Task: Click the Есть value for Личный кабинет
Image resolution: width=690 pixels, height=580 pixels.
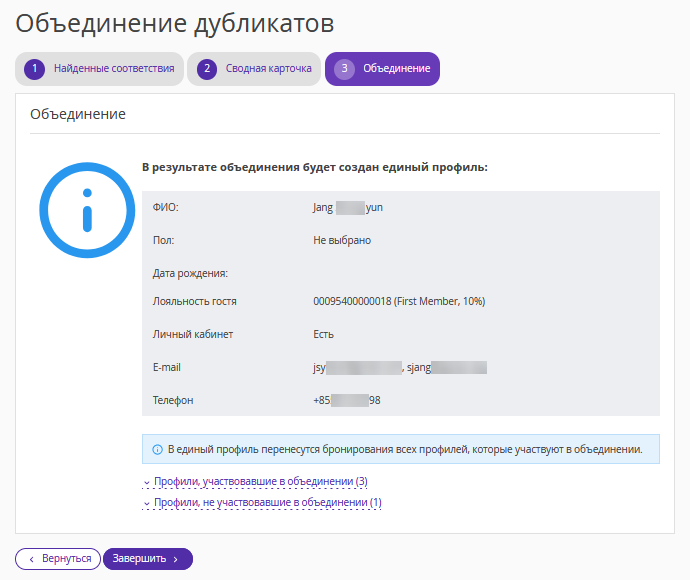Action: [x=323, y=334]
